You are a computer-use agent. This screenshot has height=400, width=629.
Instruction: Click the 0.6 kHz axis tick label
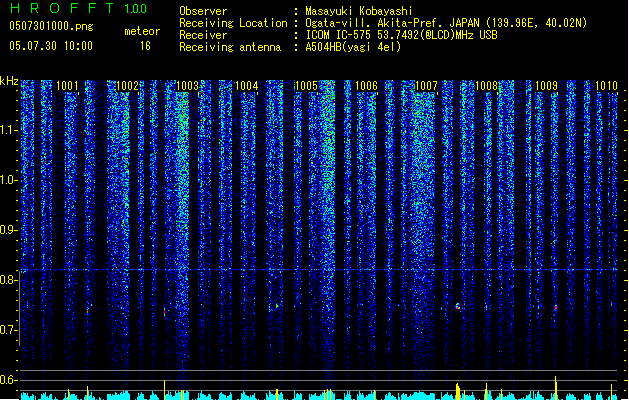(8, 380)
